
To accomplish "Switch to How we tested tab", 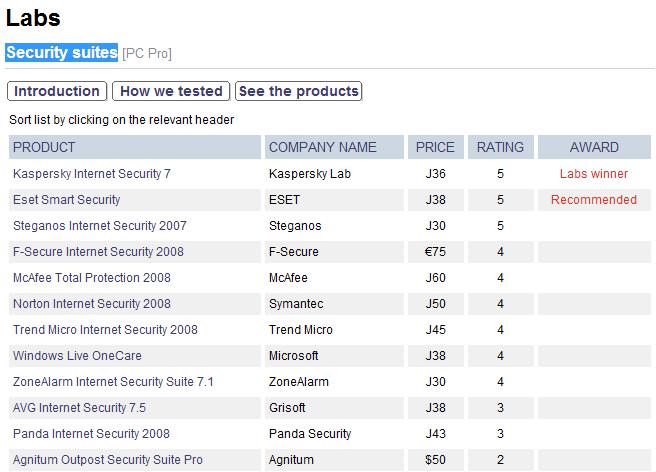I will point(171,91).
